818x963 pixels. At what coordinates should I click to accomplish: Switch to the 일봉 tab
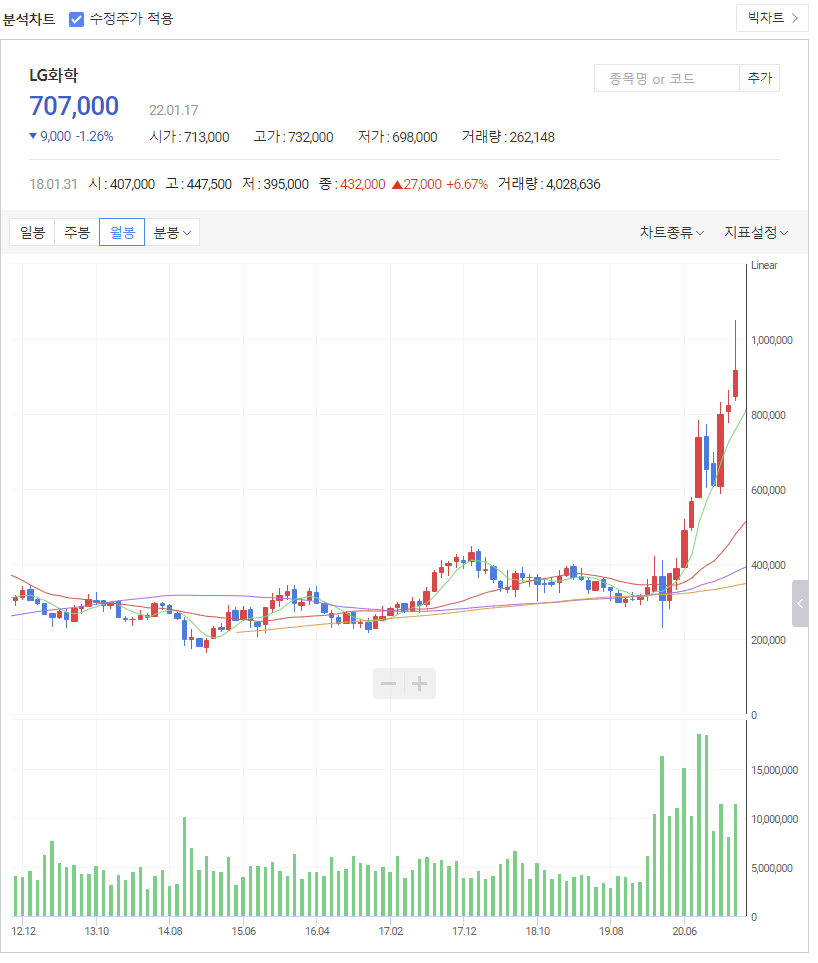[x=33, y=234]
